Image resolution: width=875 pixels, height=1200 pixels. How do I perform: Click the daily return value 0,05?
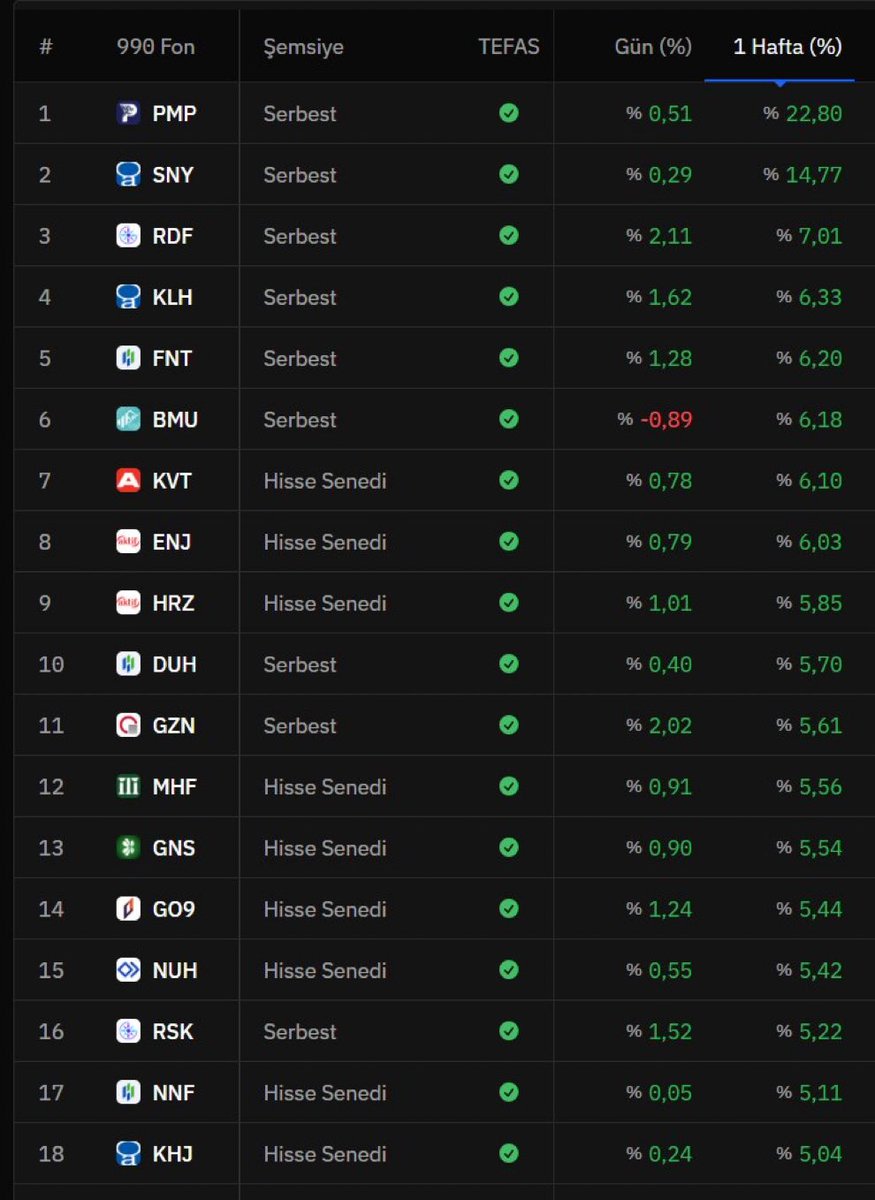coord(670,1093)
